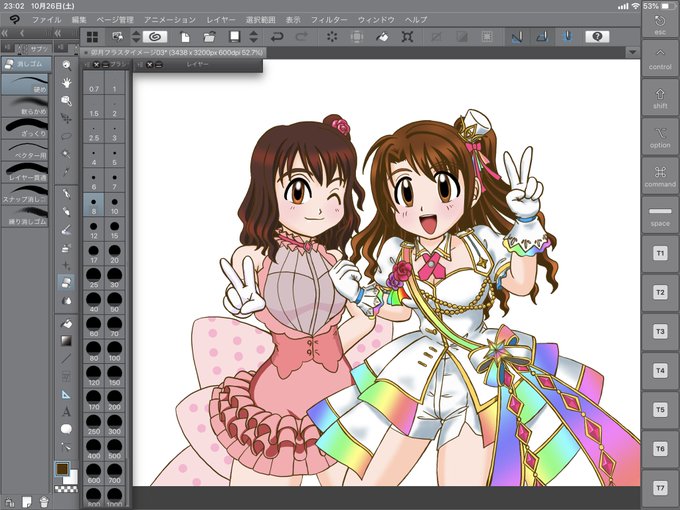Open Clip Studio launcher spiral icon
Screen dimensions: 680x510
pos(155,37)
